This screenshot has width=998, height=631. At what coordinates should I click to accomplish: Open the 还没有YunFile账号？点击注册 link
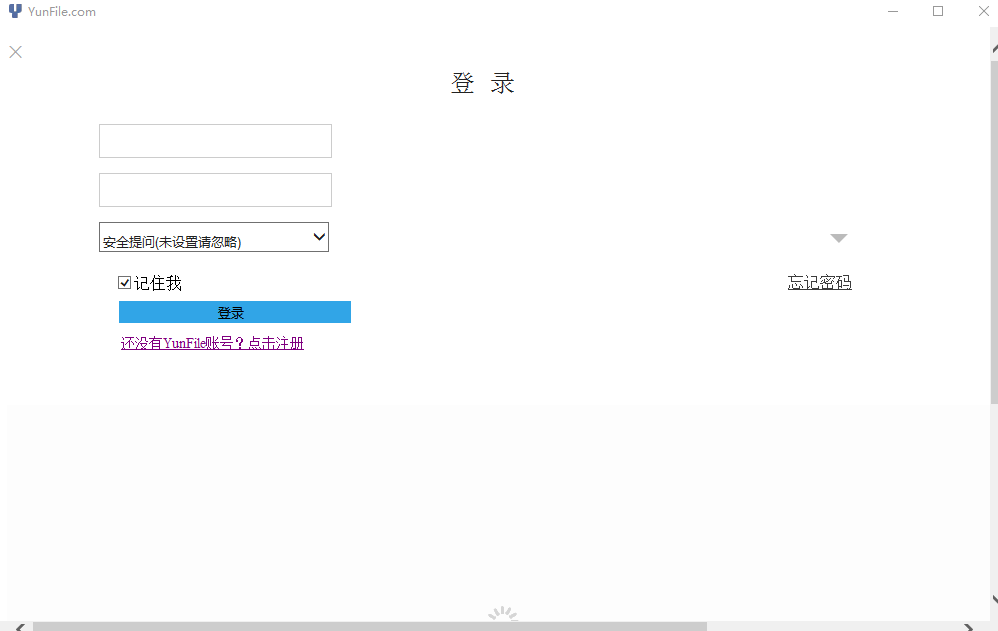212,343
